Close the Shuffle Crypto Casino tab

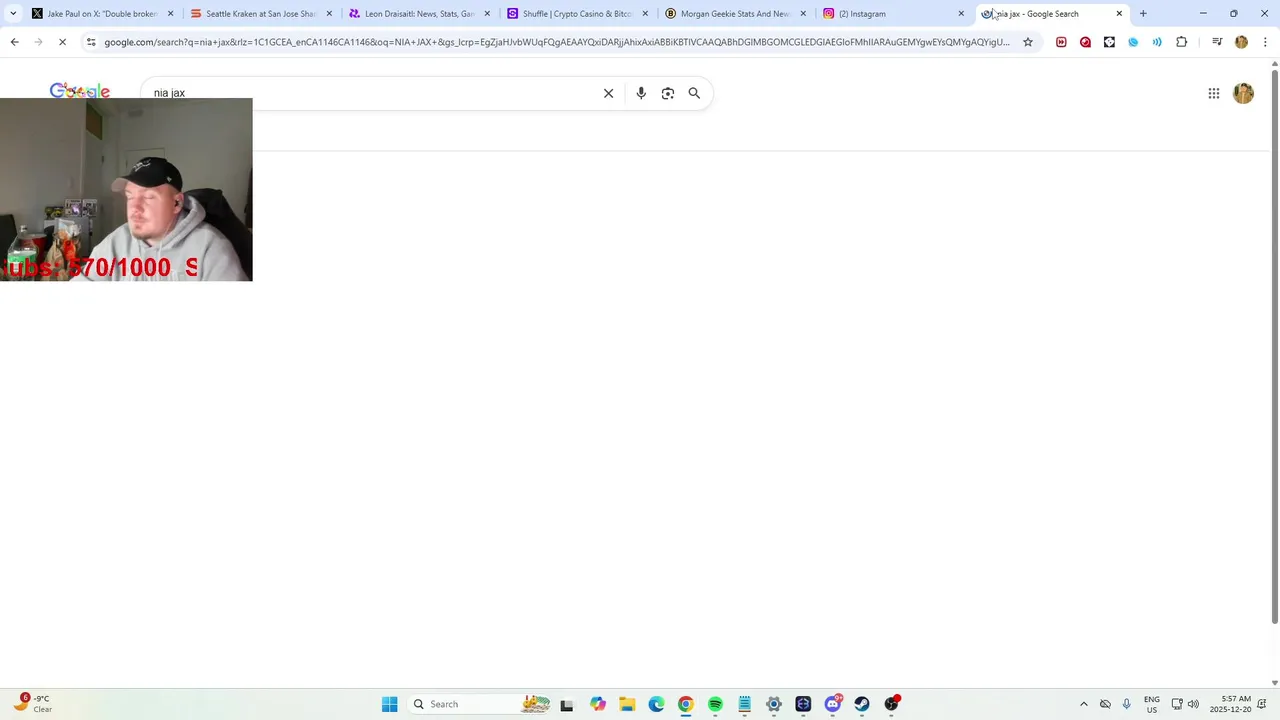pos(645,14)
